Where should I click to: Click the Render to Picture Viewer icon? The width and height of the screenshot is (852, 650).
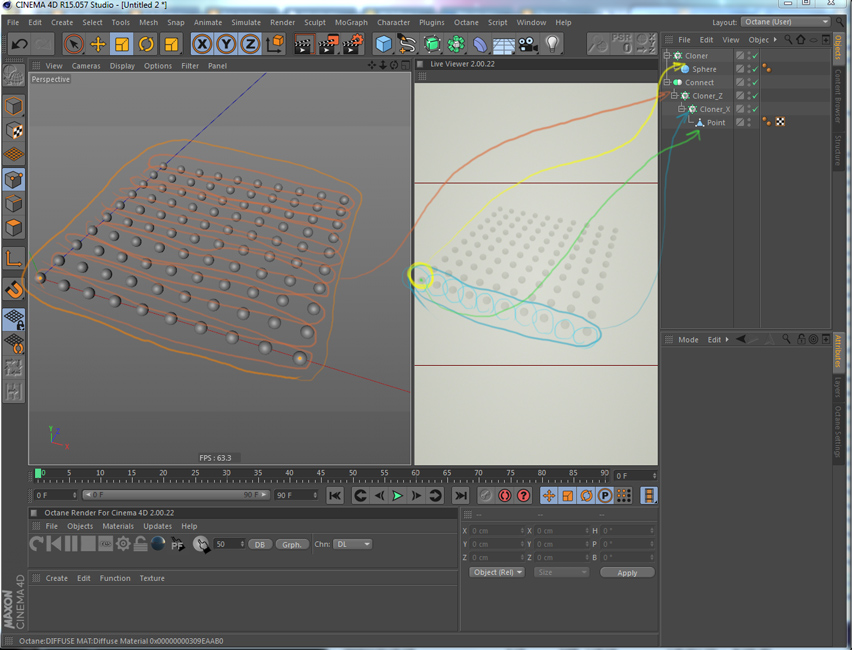pos(328,44)
